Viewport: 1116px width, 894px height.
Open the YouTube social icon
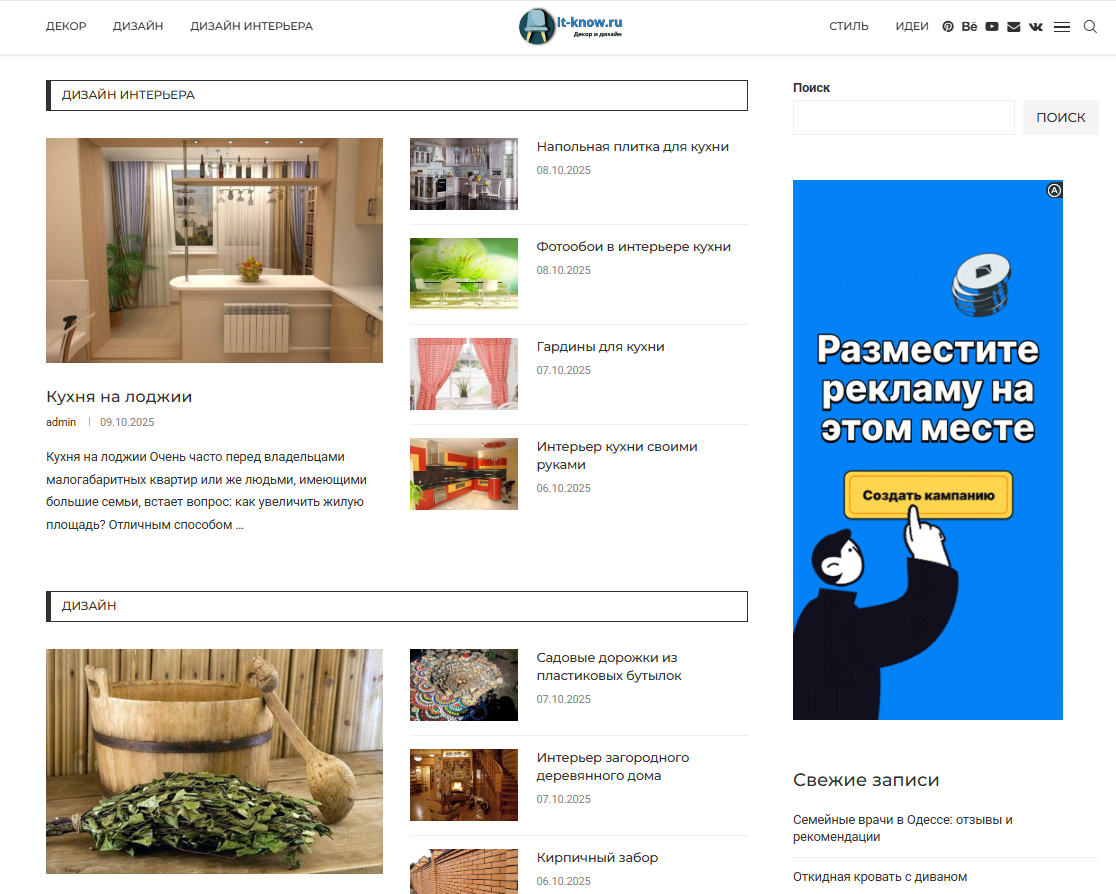(991, 26)
